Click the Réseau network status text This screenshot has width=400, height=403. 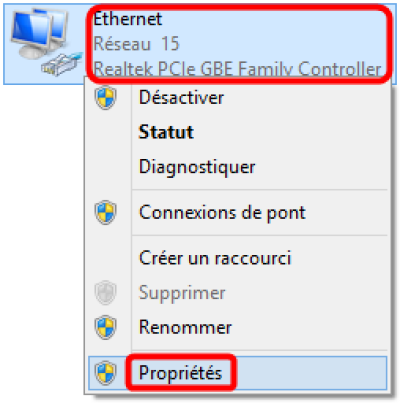coord(122,44)
